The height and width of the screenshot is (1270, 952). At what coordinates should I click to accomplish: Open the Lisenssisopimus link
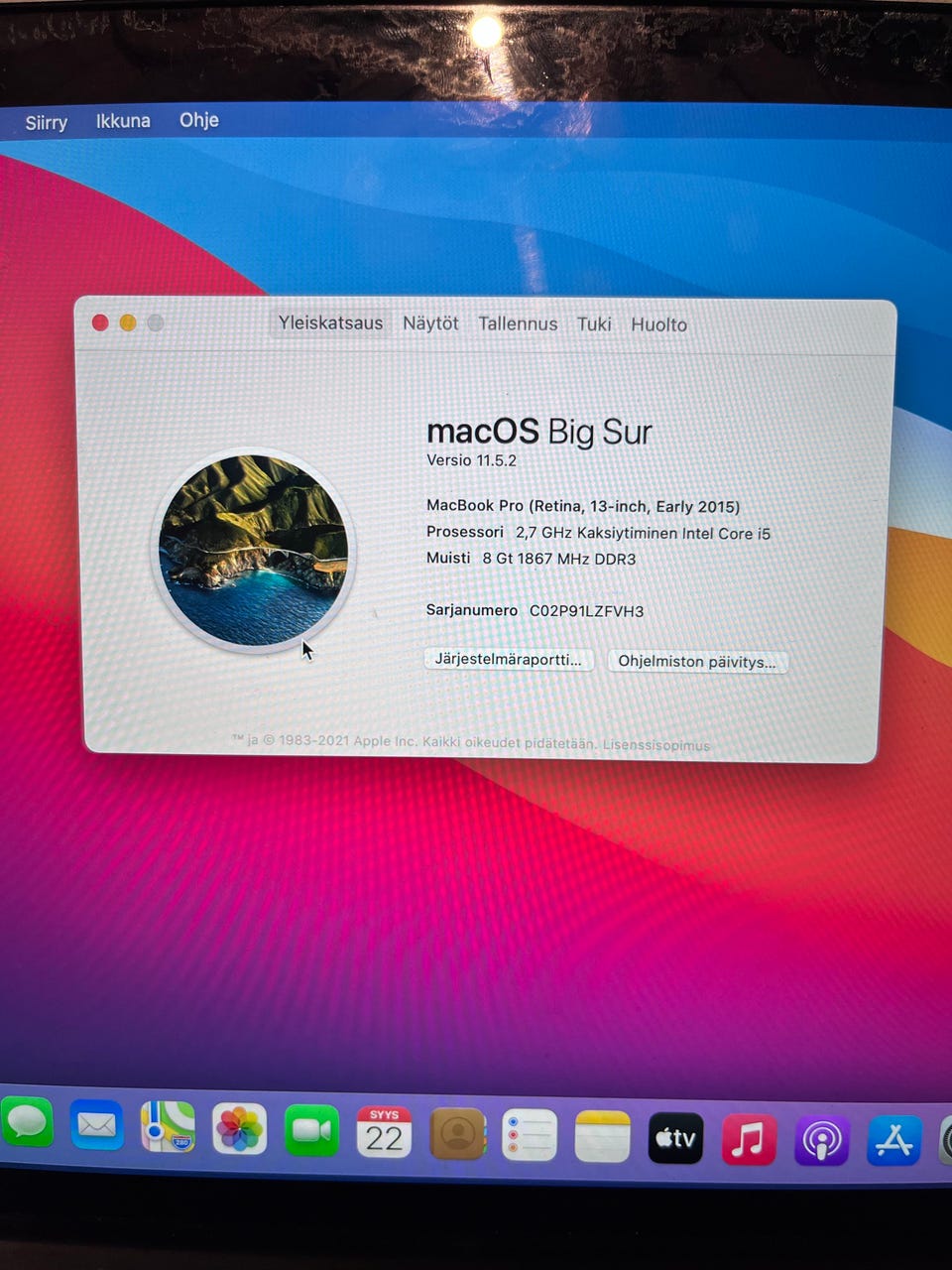[655, 745]
